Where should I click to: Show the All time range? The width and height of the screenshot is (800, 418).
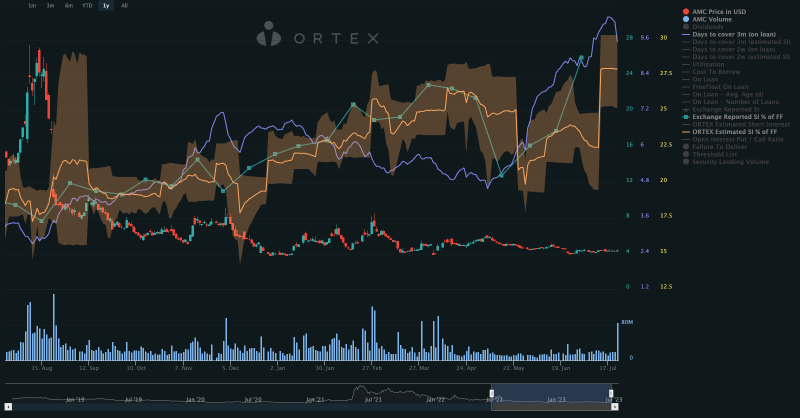pos(124,6)
